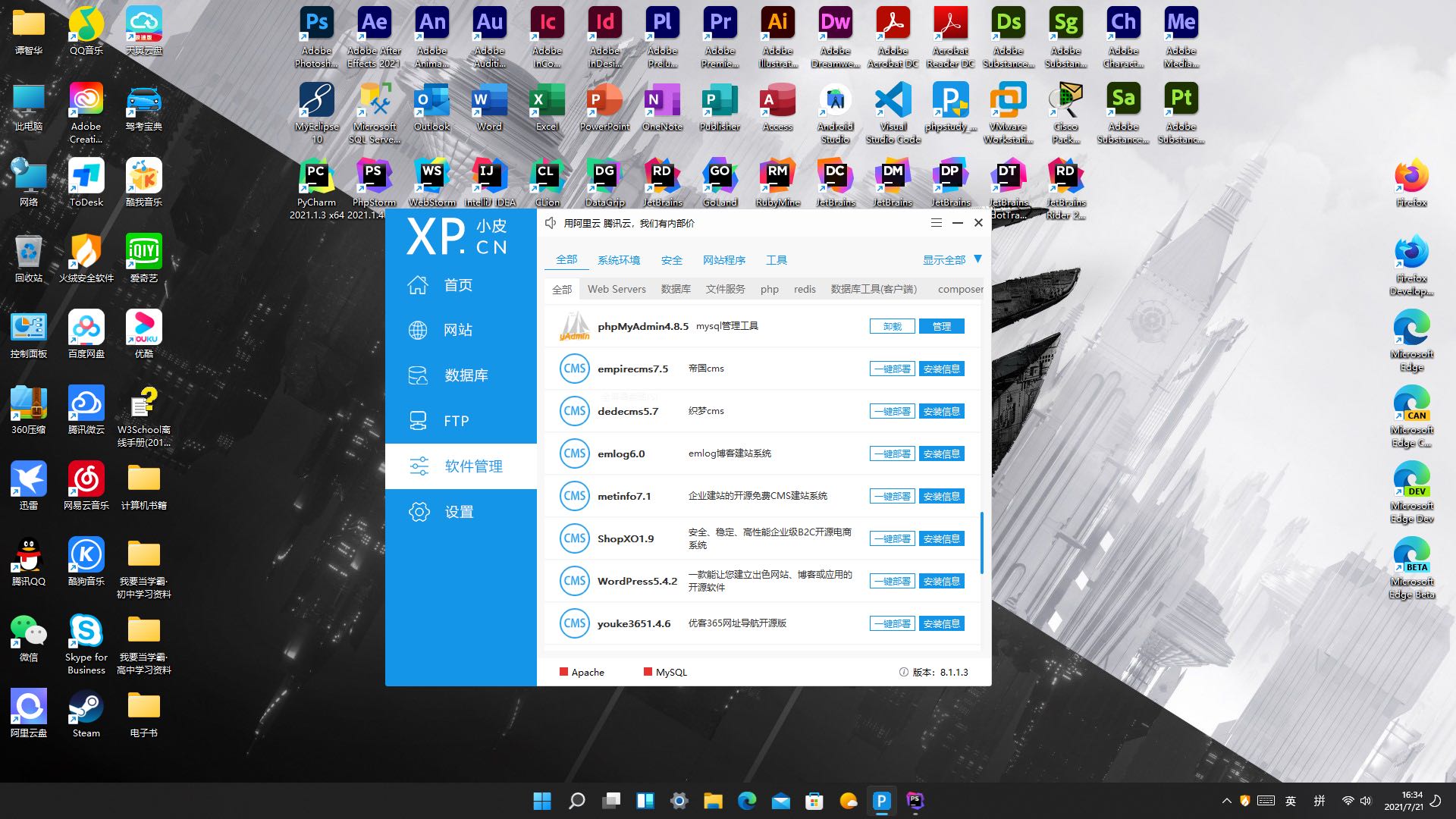Expand the 显示全部 dropdown arrow
1456x819 pixels.
[x=977, y=259]
